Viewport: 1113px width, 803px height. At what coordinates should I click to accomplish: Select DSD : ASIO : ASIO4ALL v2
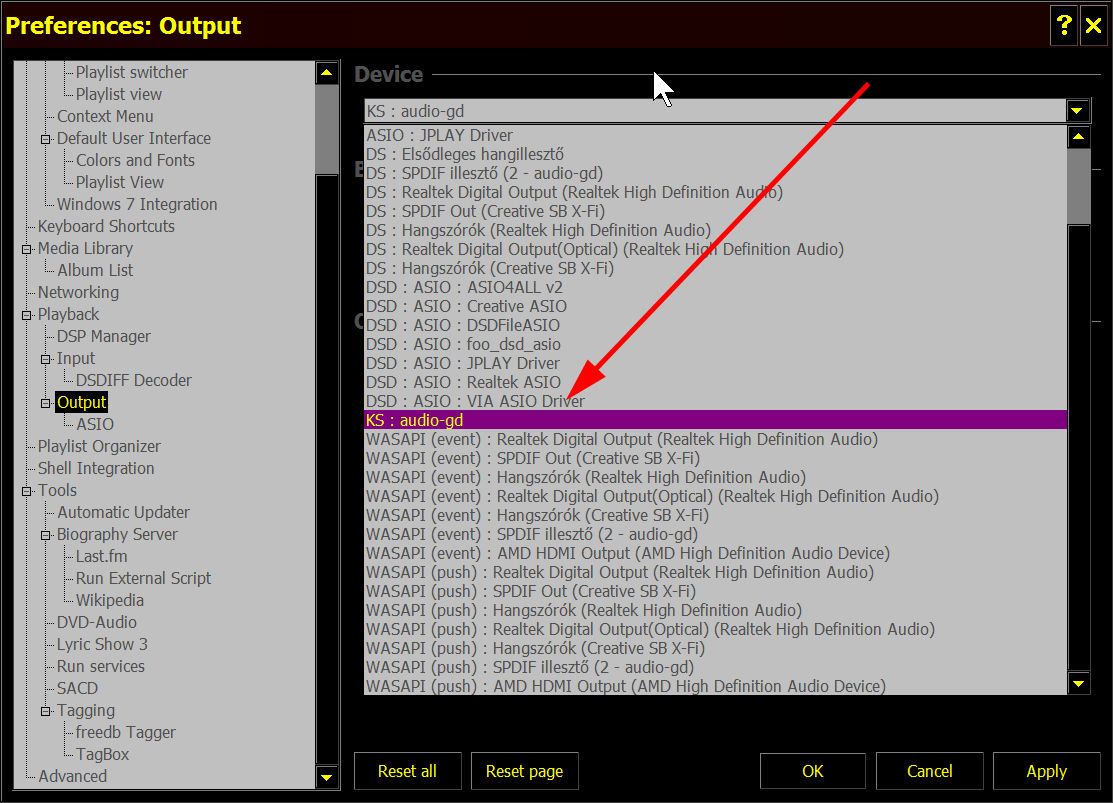pos(716,288)
